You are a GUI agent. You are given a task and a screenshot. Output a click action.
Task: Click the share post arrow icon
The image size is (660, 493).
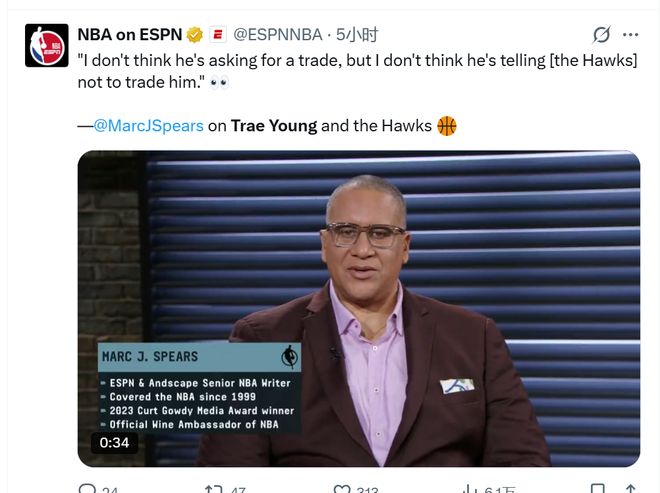pos(632,489)
